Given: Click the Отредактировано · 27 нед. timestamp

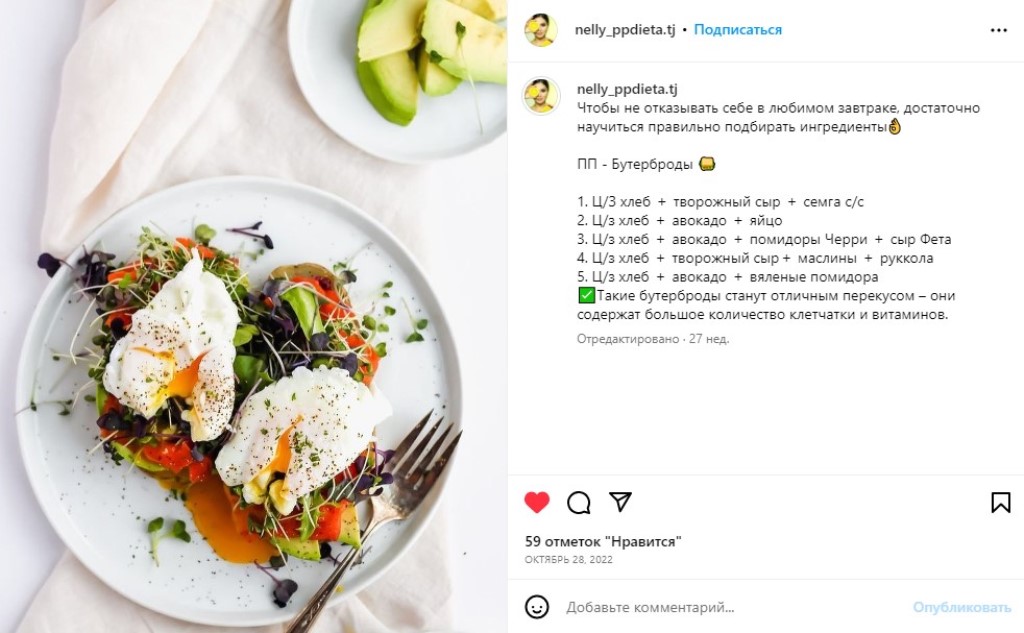Looking at the screenshot, I should coord(652,339).
